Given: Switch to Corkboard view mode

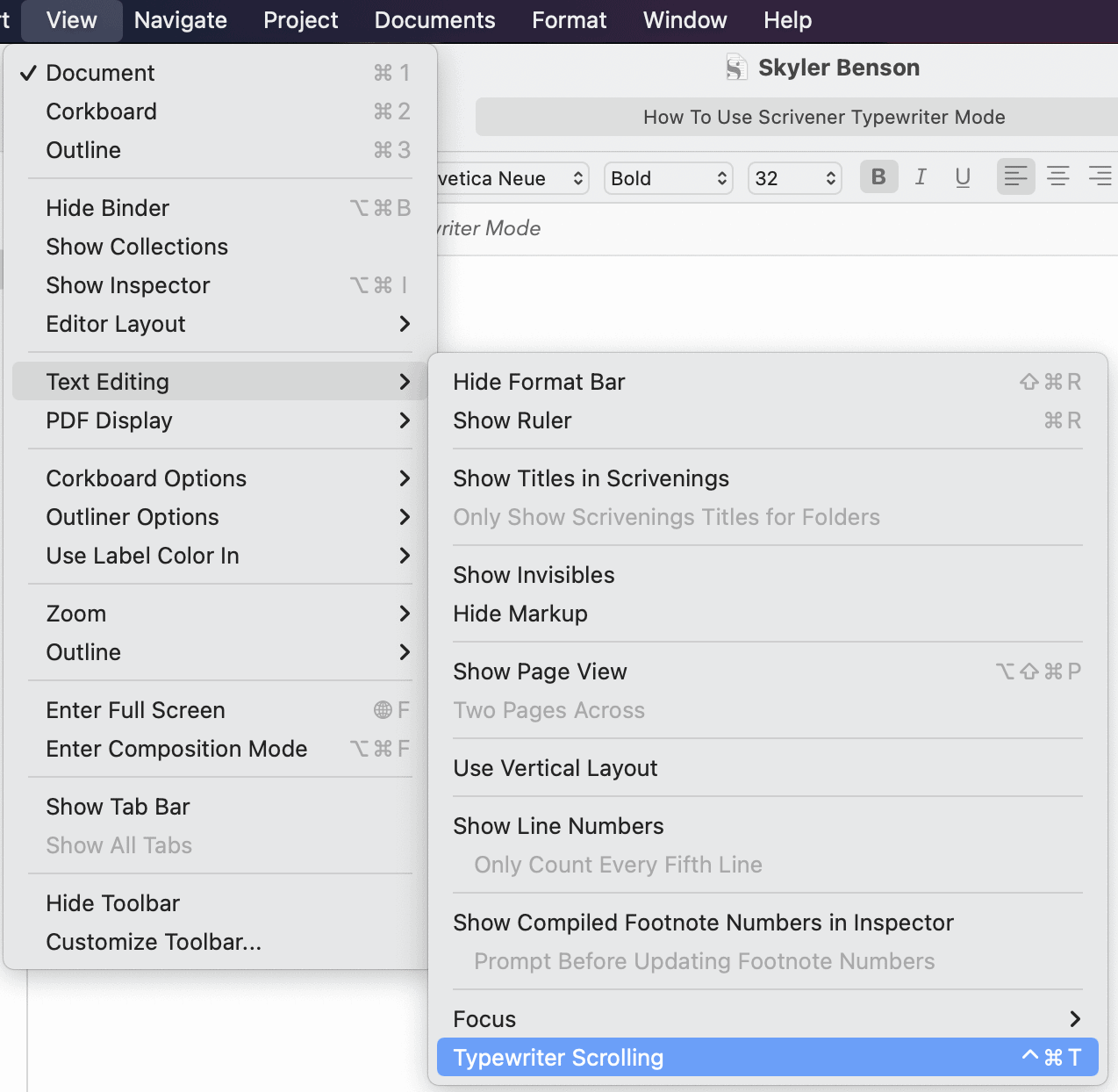Looking at the screenshot, I should tap(220, 111).
